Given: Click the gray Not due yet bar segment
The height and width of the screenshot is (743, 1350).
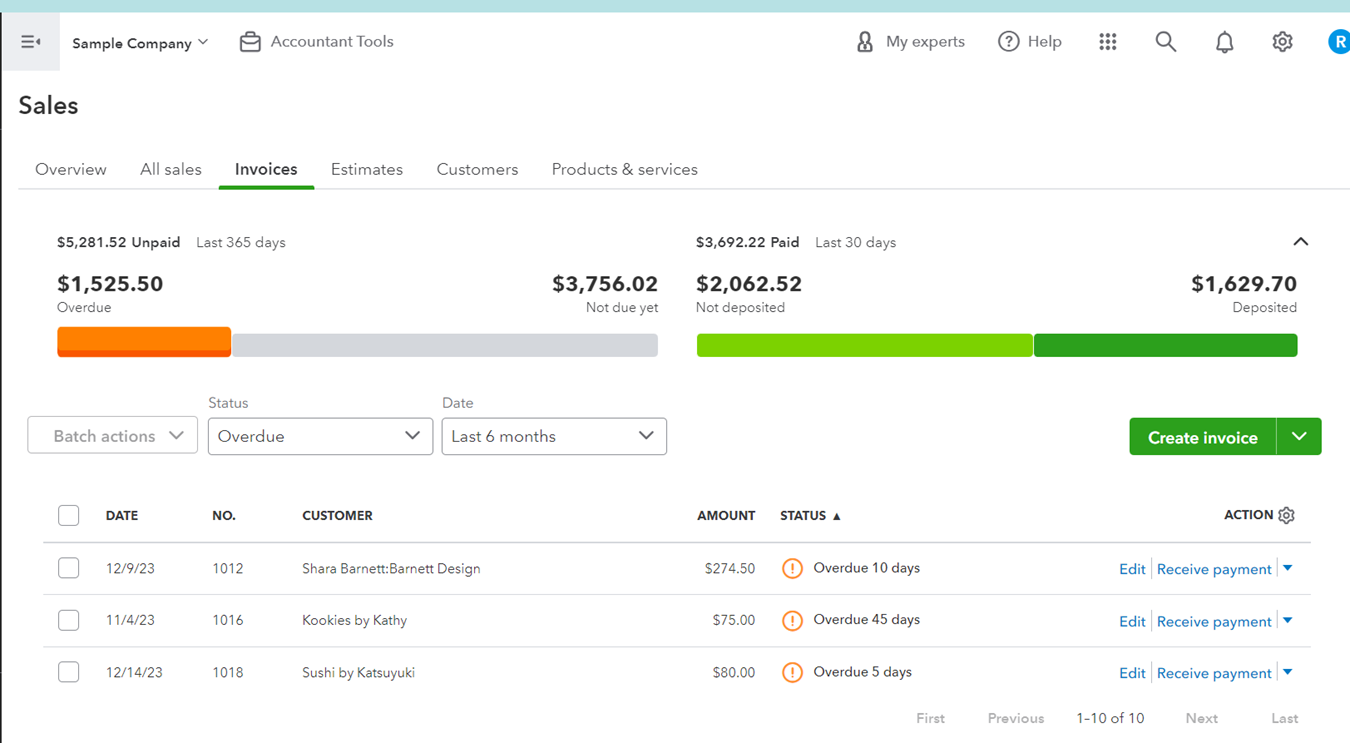Looking at the screenshot, I should [x=445, y=345].
